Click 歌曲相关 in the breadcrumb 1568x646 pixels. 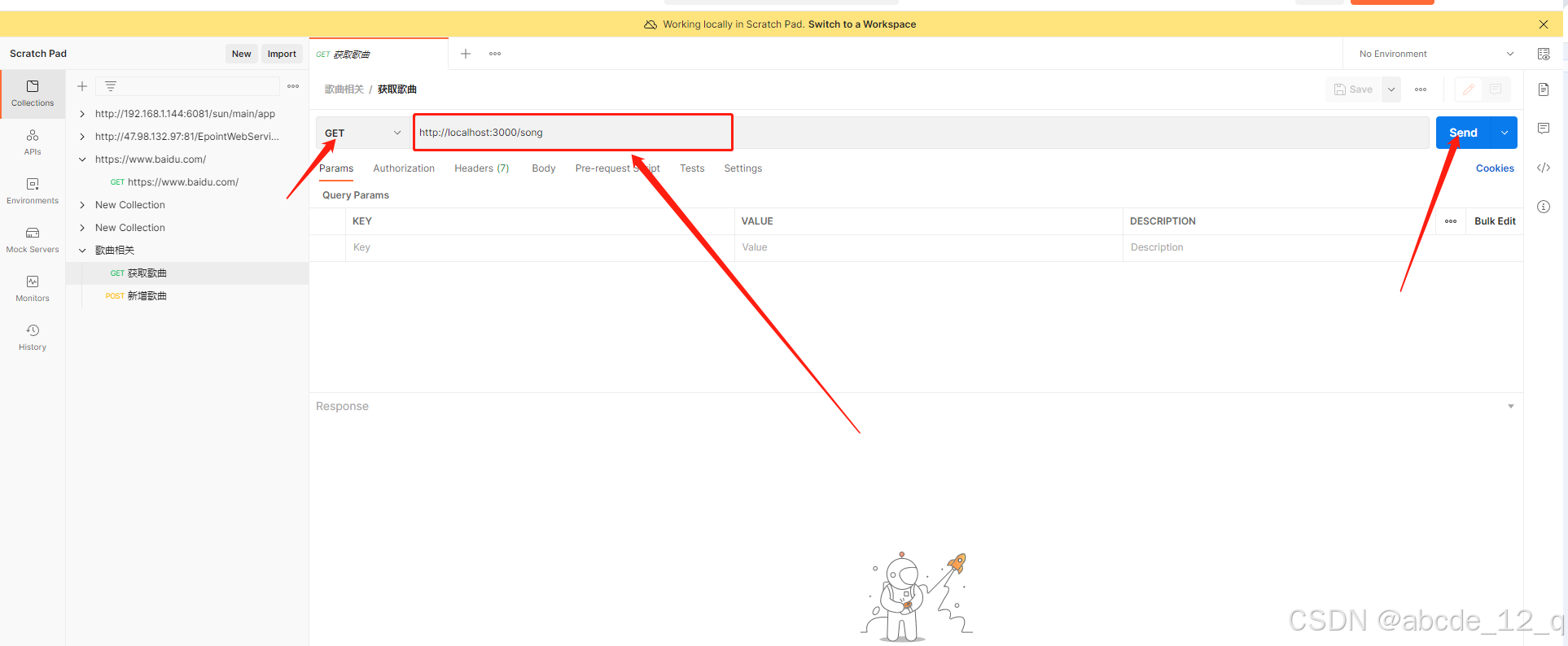[344, 89]
